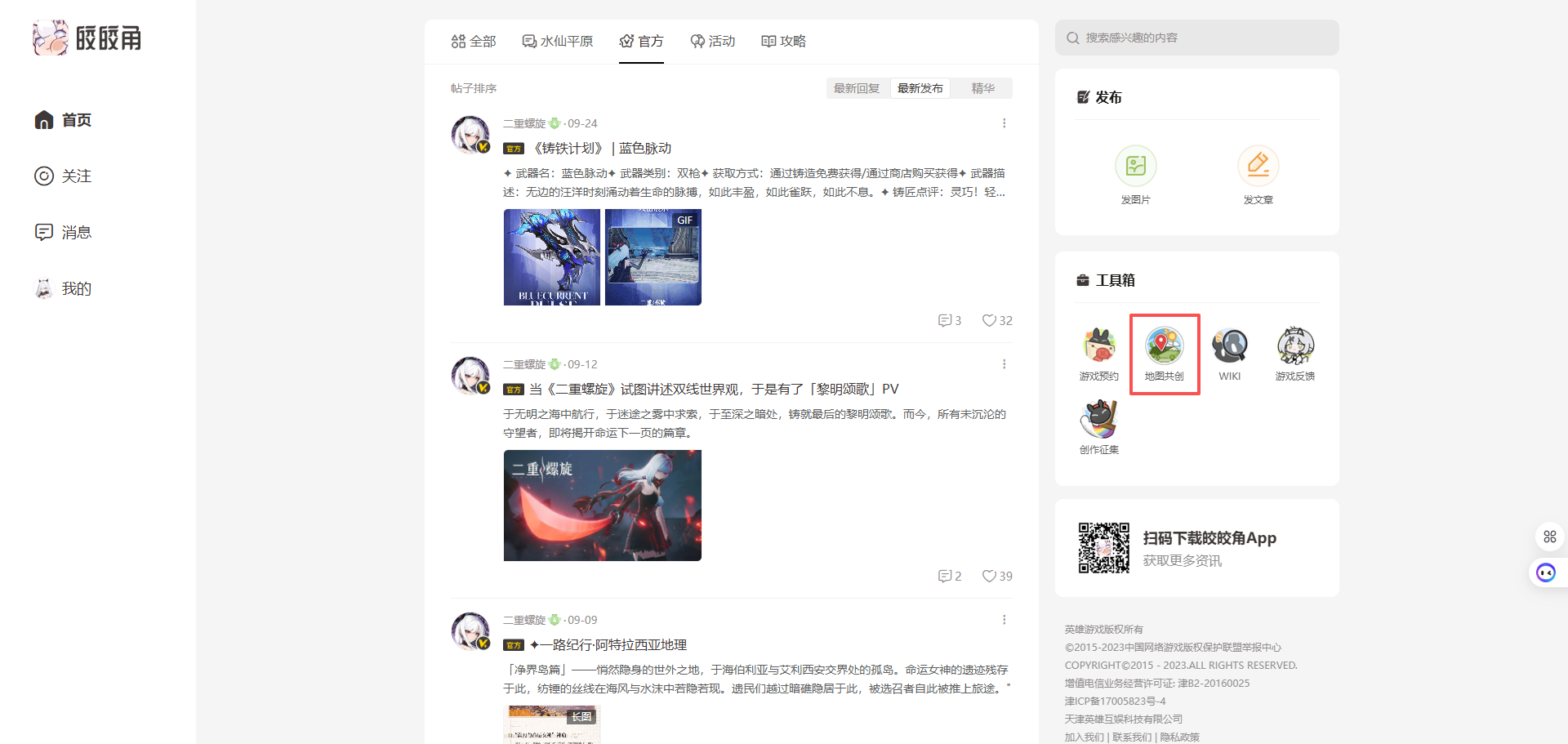Open more options menu on 蓝色脉动 post
Screen dimensions: 1568x744
point(1004,123)
